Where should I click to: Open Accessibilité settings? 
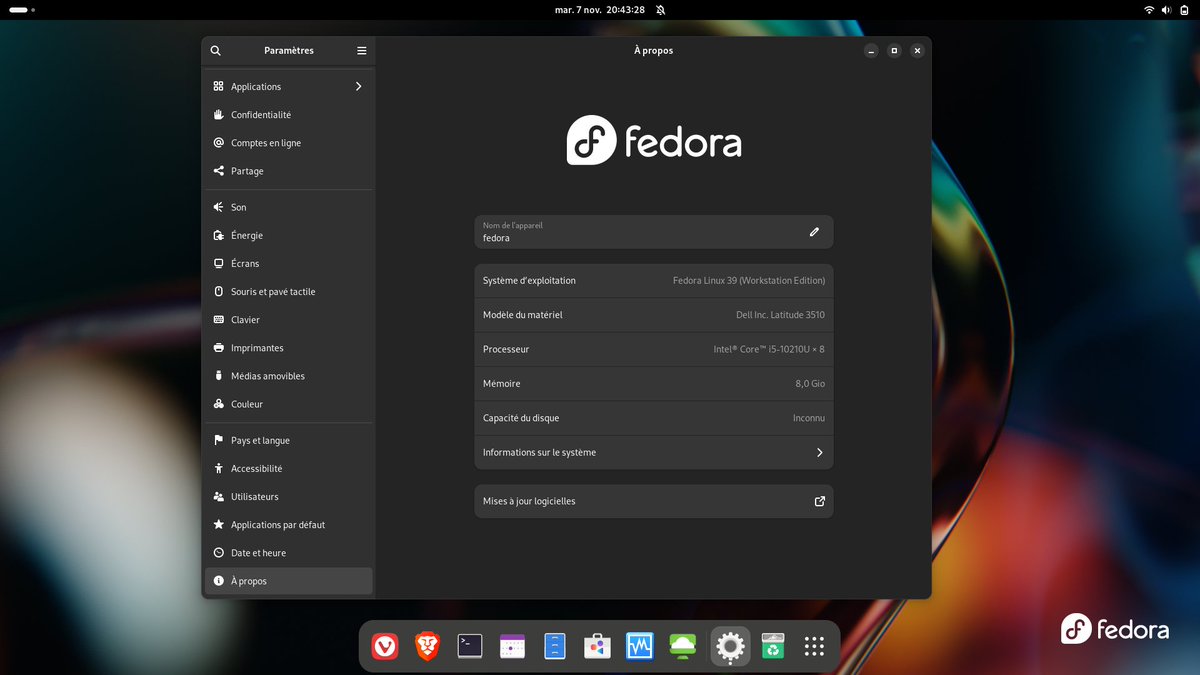[288, 468]
